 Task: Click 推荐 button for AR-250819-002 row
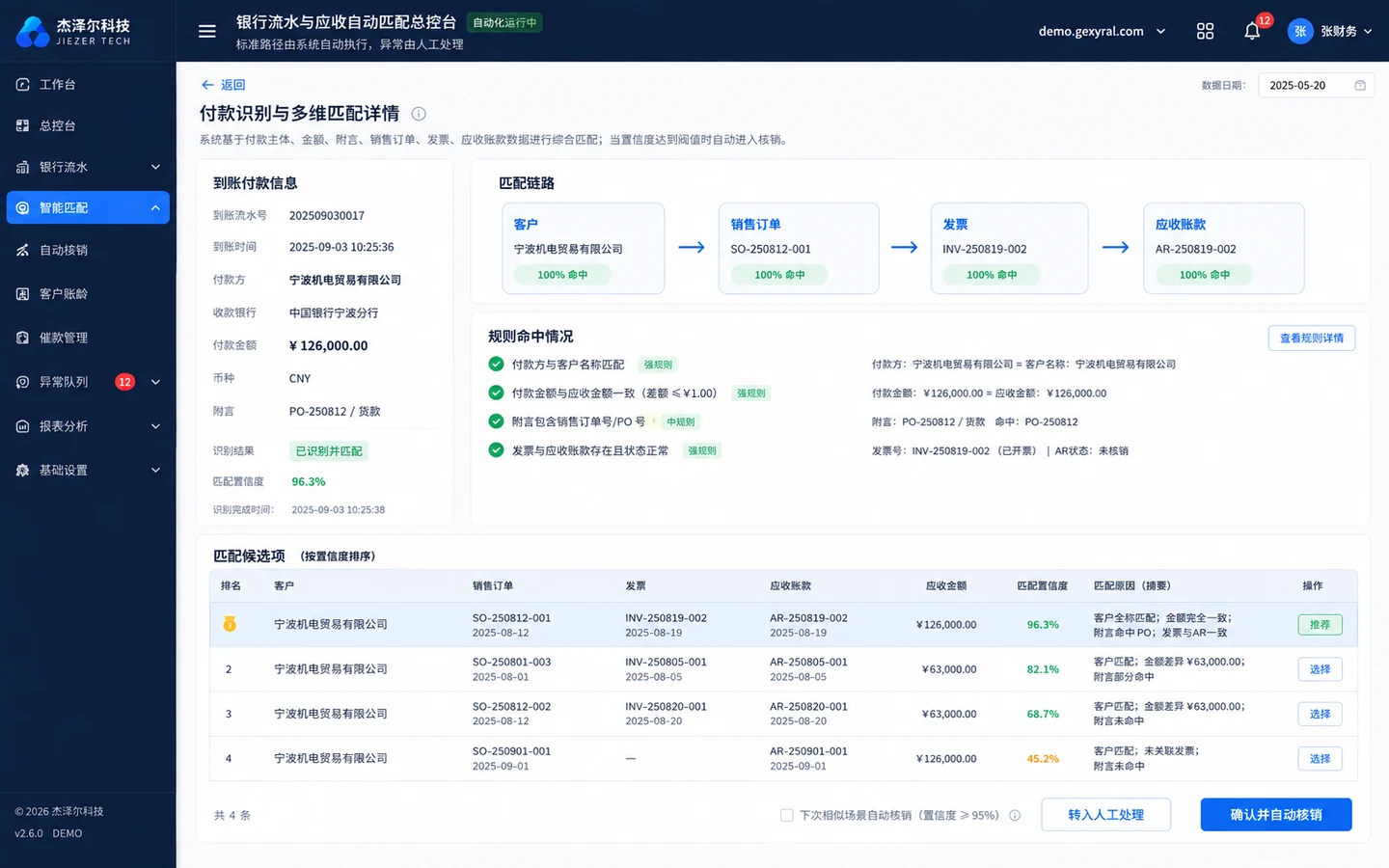coord(1320,625)
